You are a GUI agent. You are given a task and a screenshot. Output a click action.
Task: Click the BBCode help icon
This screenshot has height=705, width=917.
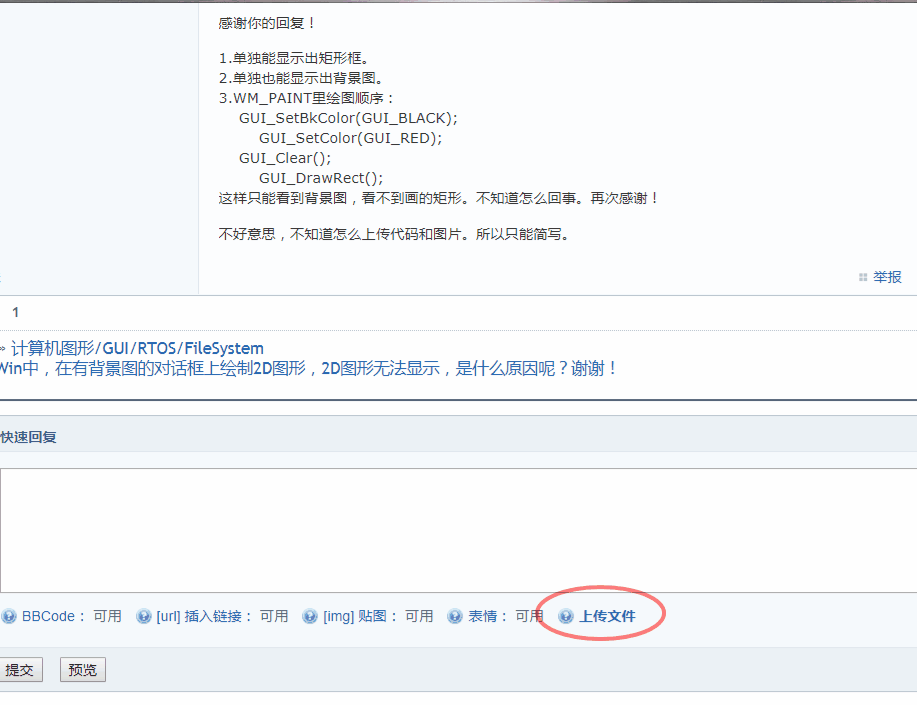click(8, 616)
